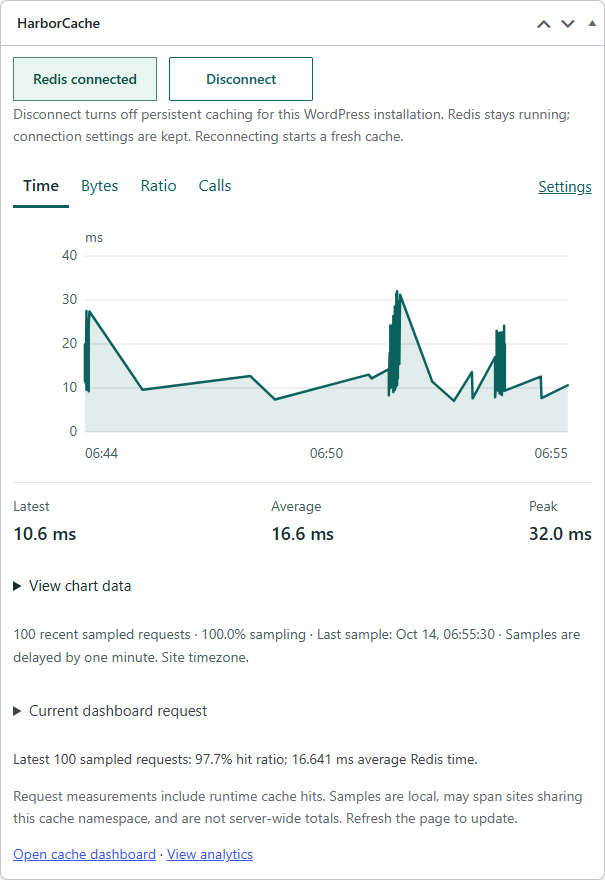Click the Disconnect button
The height and width of the screenshot is (880, 605).
pyautogui.click(x=241, y=79)
